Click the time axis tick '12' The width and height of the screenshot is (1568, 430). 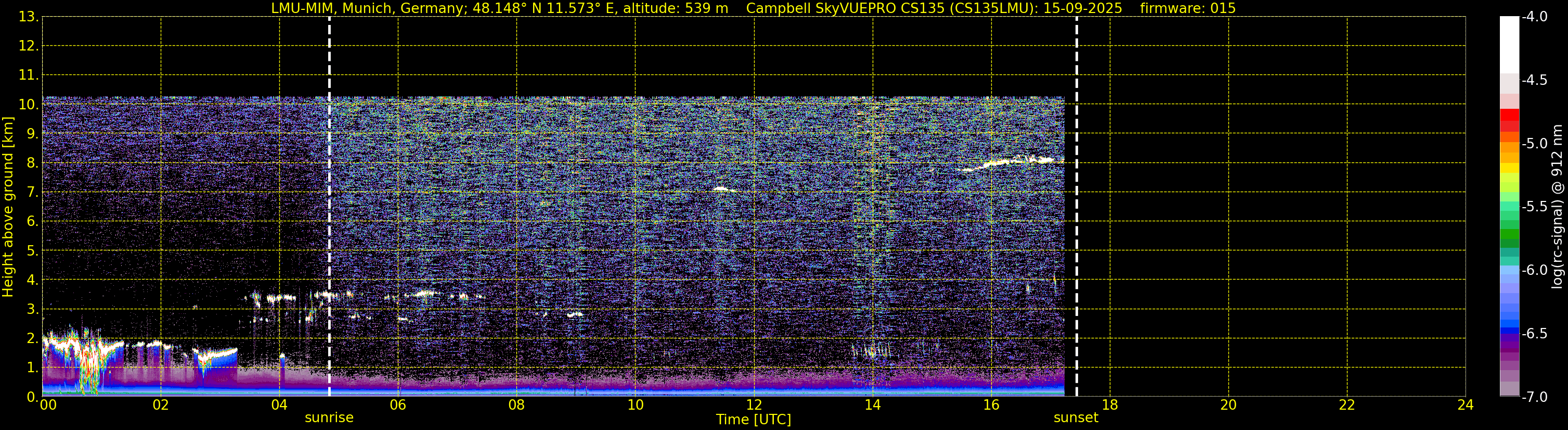(754, 405)
